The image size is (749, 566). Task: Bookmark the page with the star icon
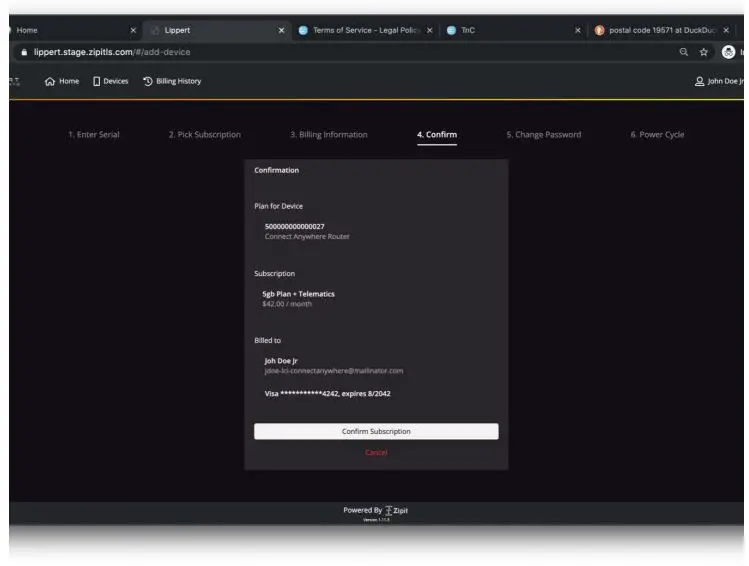click(x=704, y=52)
